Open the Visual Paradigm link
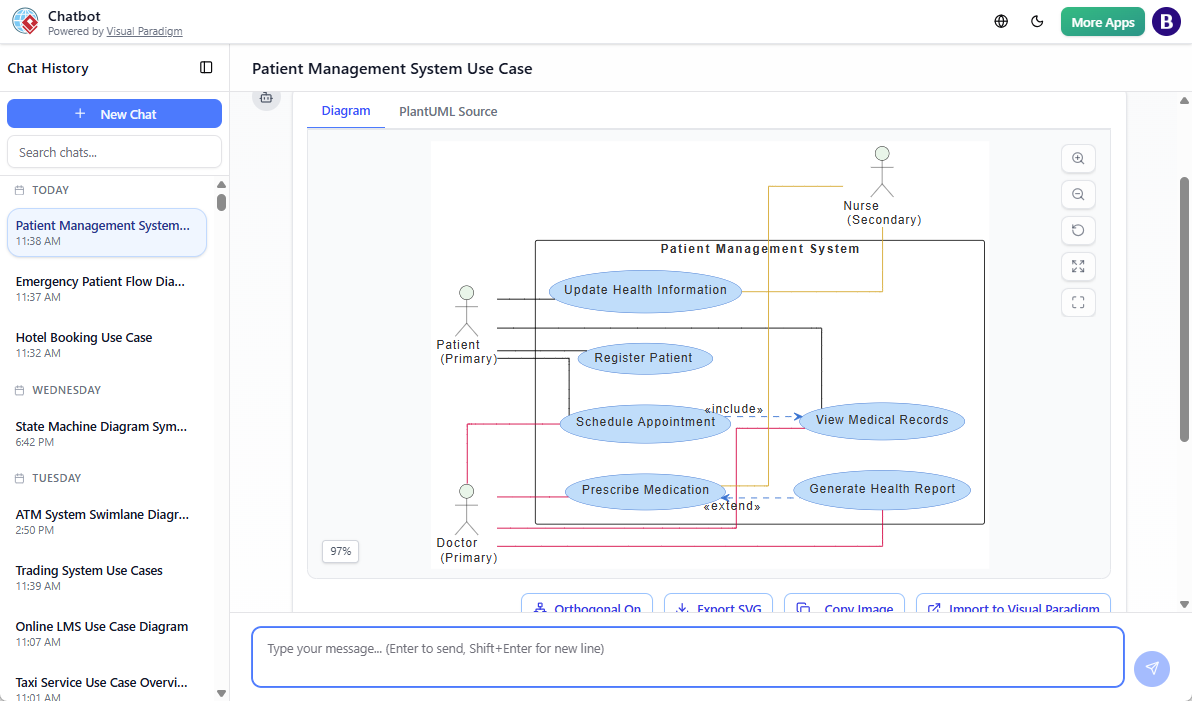1192x701 pixels. pyautogui.click(x=144, y=31)
